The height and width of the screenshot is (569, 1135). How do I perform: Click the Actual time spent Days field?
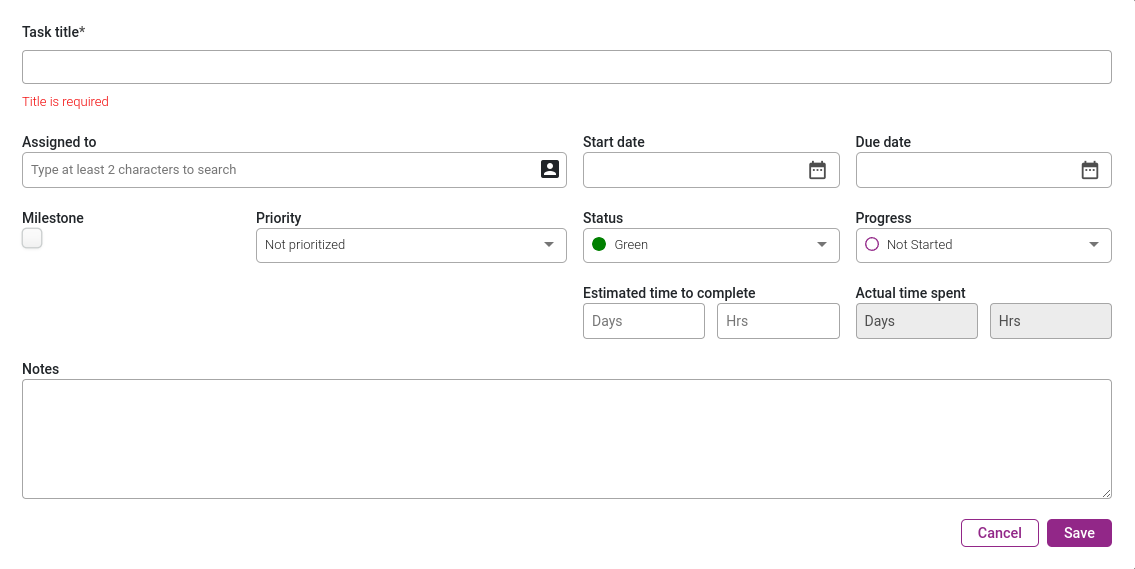tap(916, 321)
